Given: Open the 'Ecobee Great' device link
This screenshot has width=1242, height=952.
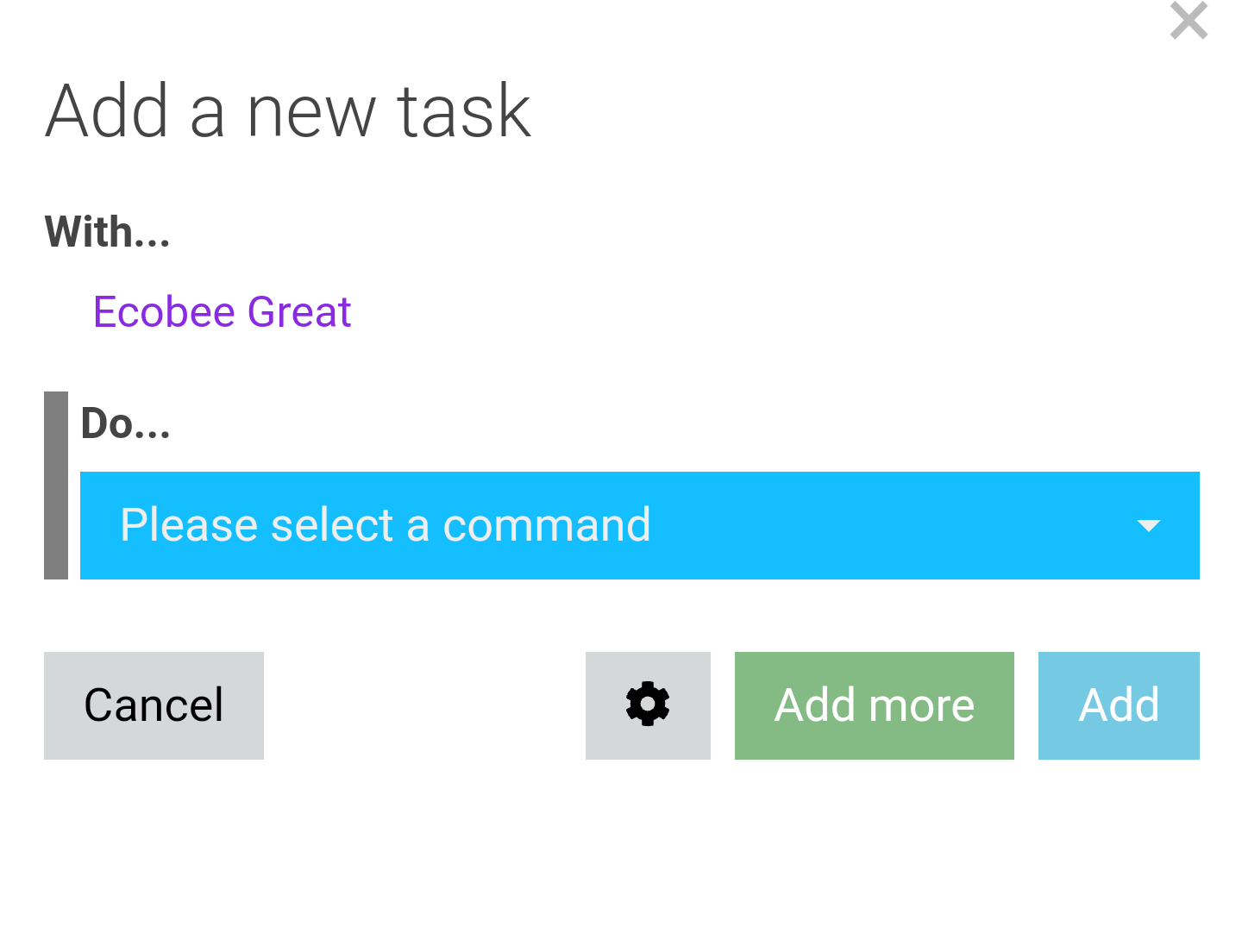Looking at the screenshot, I should 223,311.
